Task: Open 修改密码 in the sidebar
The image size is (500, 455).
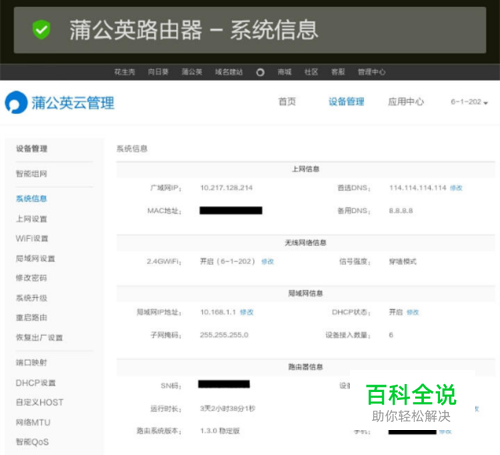Action: 32,278
